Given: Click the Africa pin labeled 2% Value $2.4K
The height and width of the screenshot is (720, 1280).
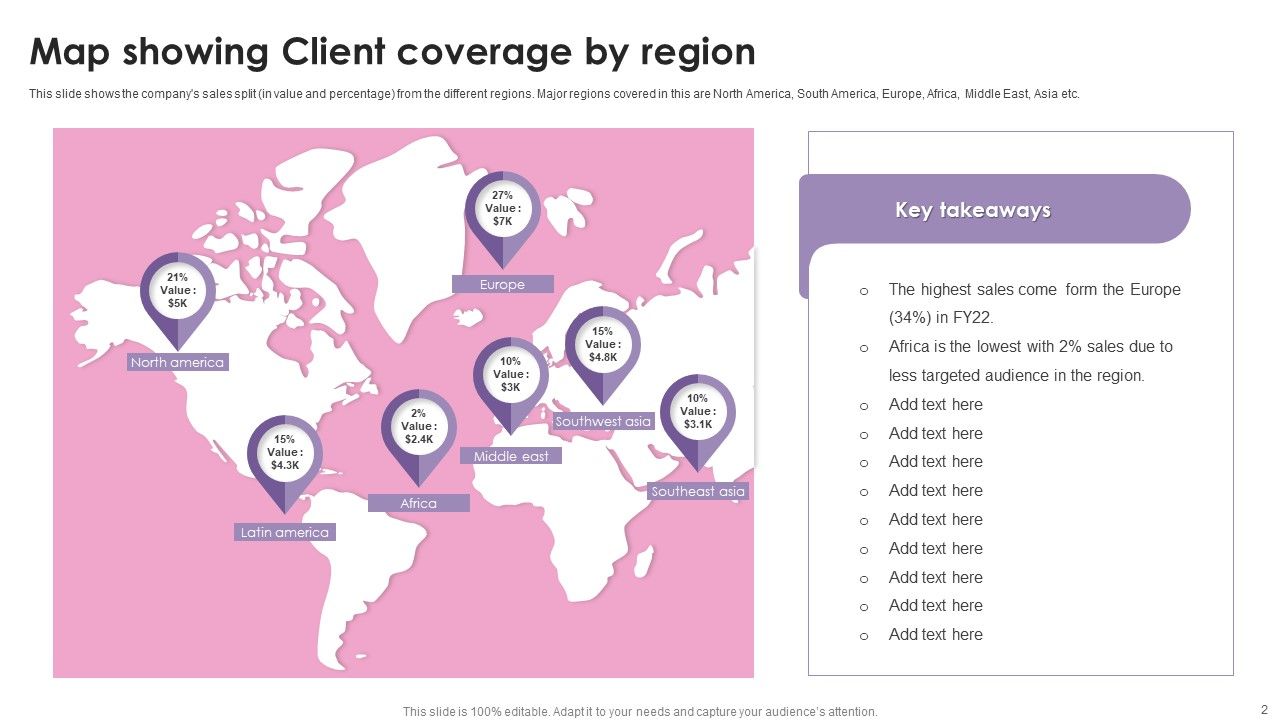Looking at the screenshot, I should tap(419, 425).
